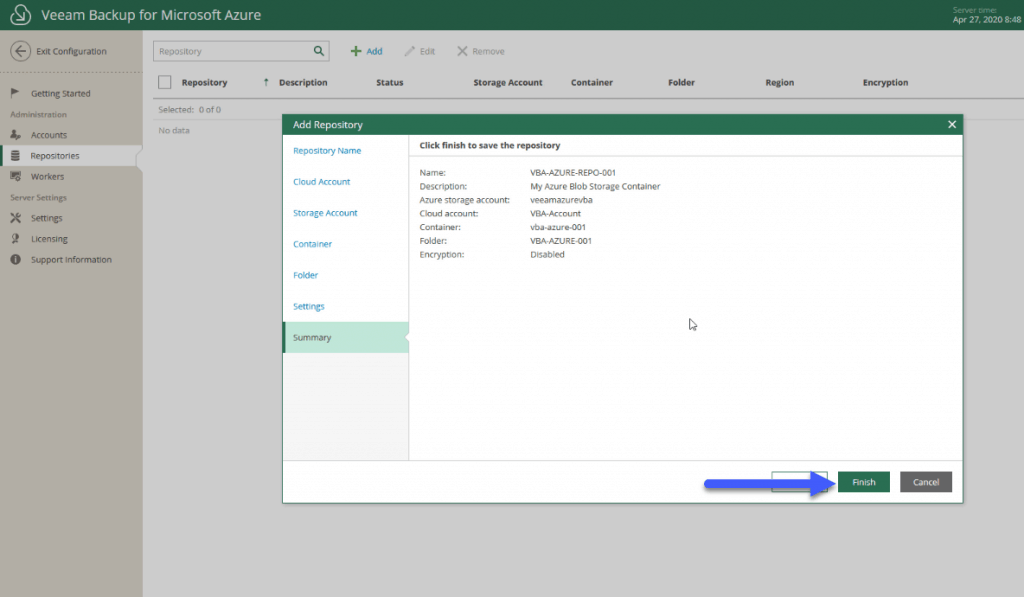
Task: Click folder value VBA-AZURE-001
Action: click(x=561, y=241)
